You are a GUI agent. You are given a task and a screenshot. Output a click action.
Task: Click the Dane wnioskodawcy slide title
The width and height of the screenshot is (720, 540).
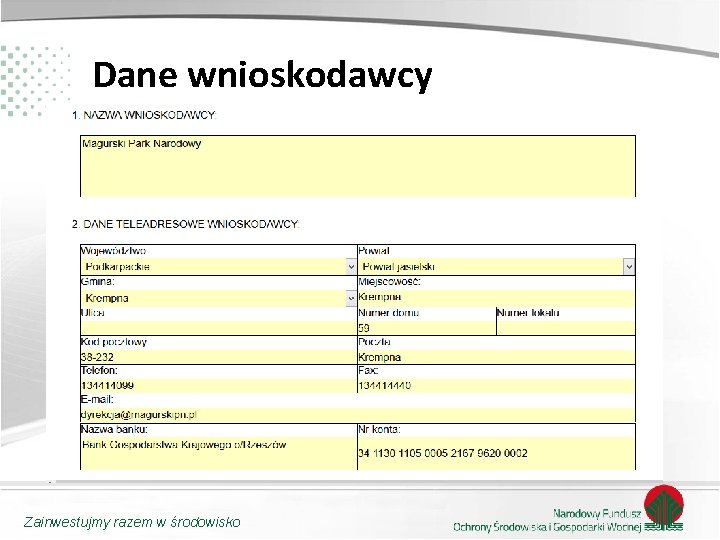coord(263,74)
